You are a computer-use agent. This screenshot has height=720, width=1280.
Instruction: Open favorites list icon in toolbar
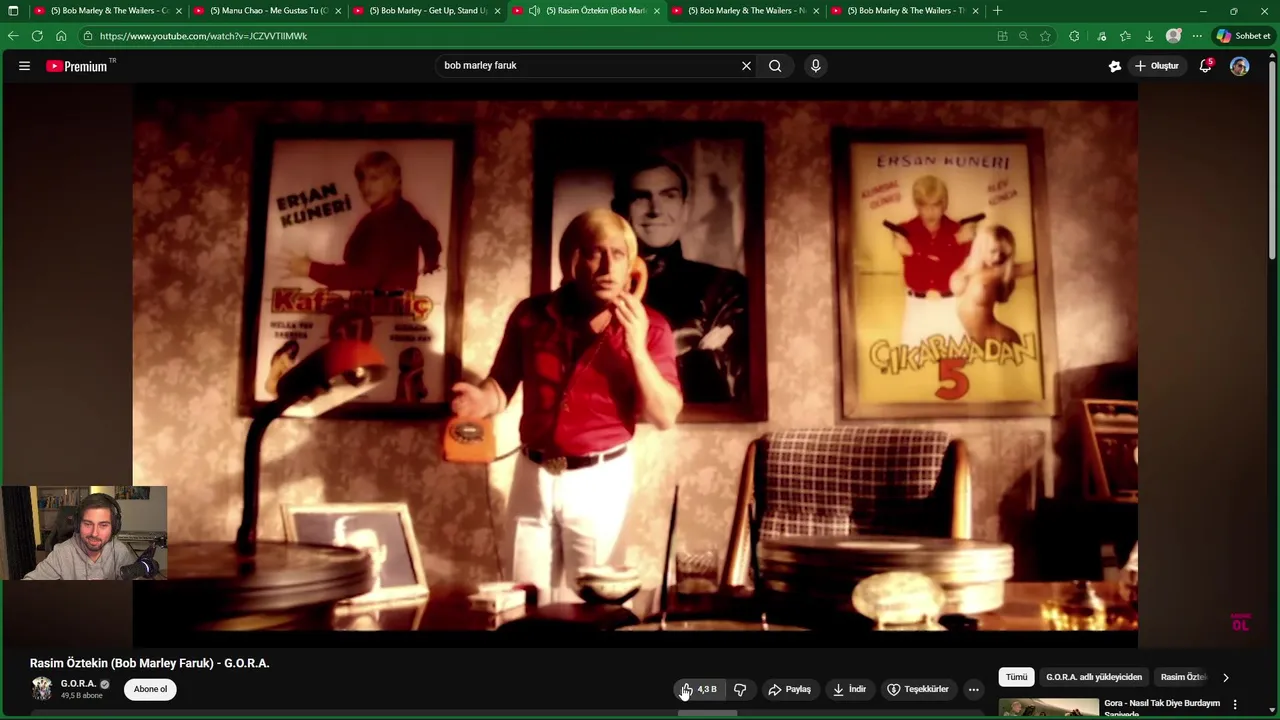point(1125,36)
